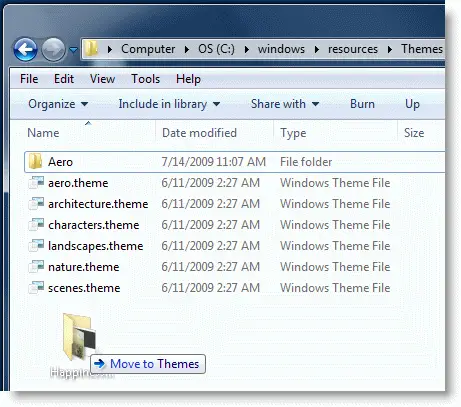Open the Tools menu
Screen dimensions: 461x407
pos(145,79)
